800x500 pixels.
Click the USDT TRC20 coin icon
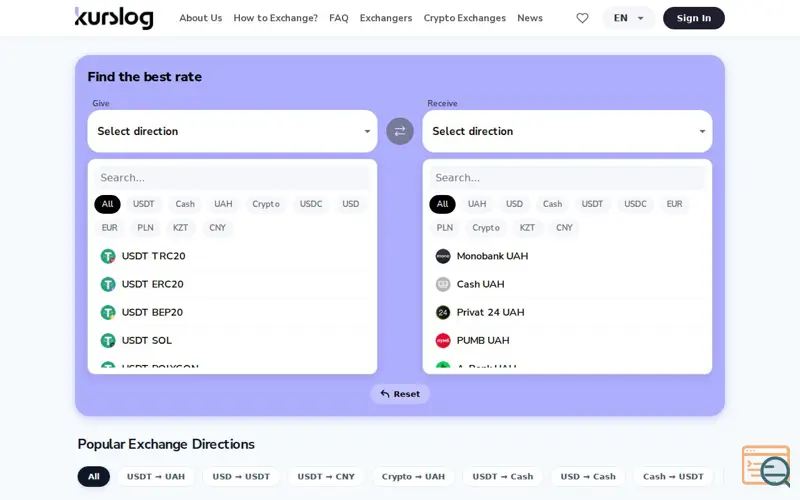click(x=108, y=256)
